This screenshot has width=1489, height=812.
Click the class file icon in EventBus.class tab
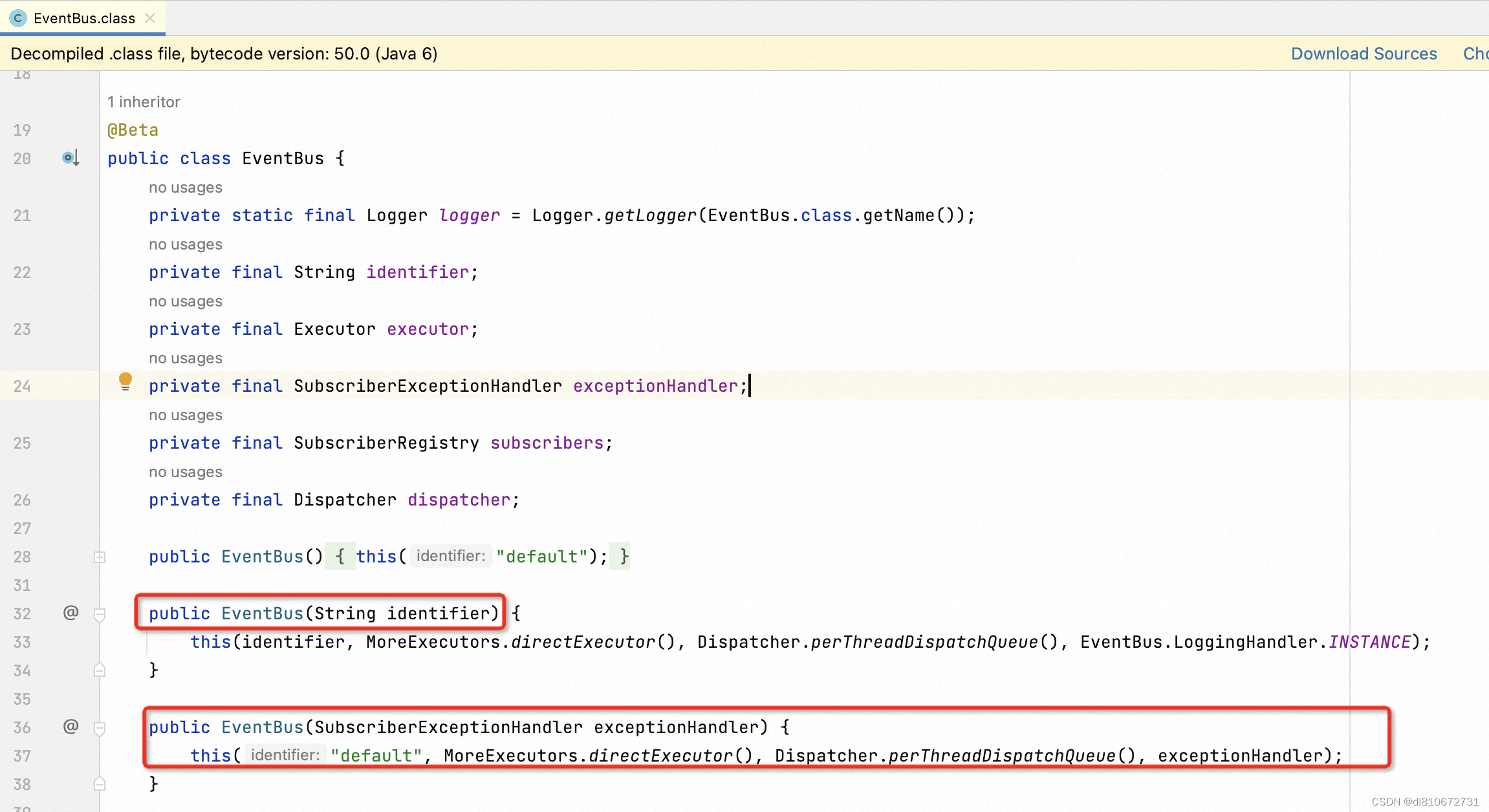pos(18,18)
